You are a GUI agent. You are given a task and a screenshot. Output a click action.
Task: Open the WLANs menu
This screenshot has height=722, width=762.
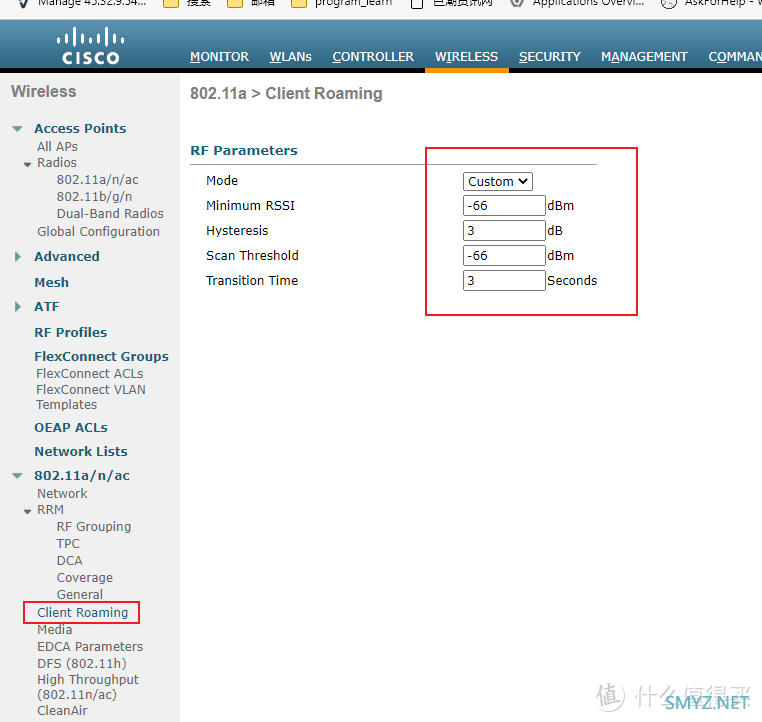click(x=291, y=57)
